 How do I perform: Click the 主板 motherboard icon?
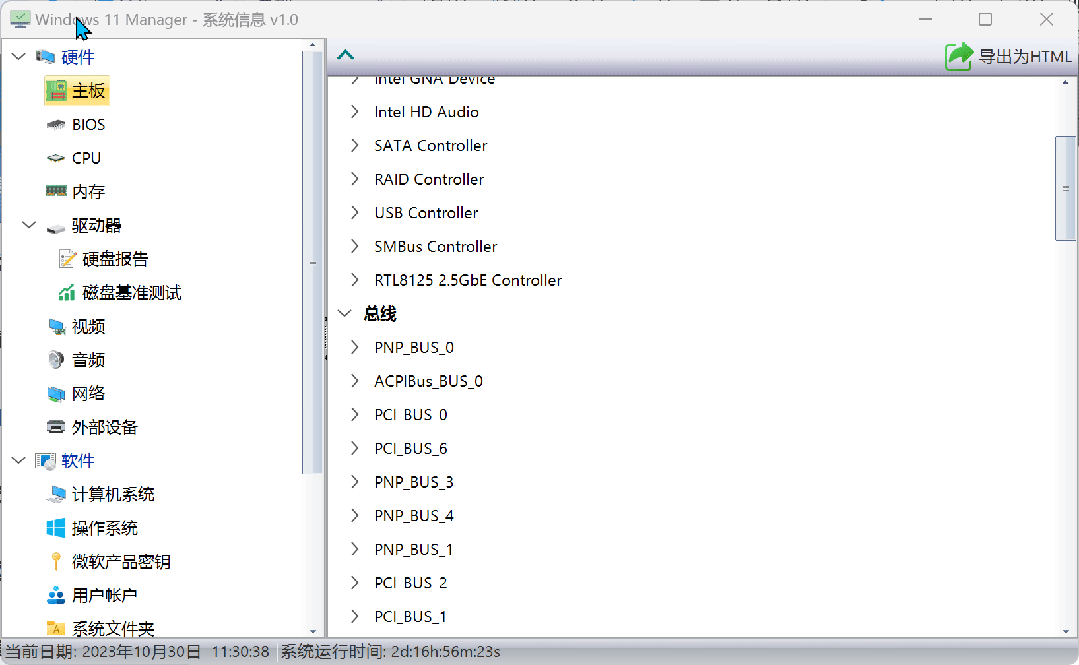coord(56,91)
